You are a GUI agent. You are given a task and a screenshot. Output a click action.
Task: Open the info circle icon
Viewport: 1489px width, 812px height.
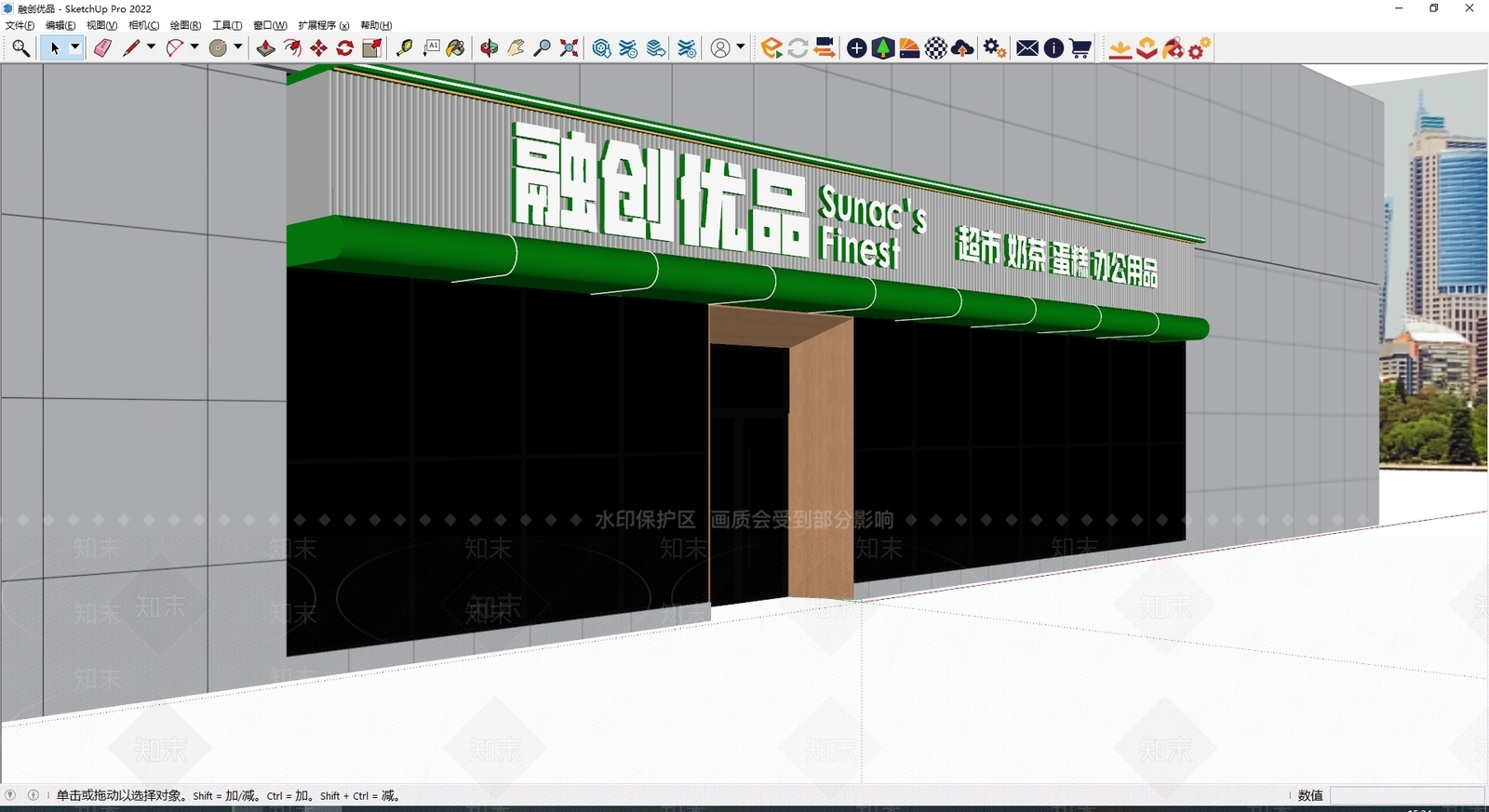click(1053, 48)
